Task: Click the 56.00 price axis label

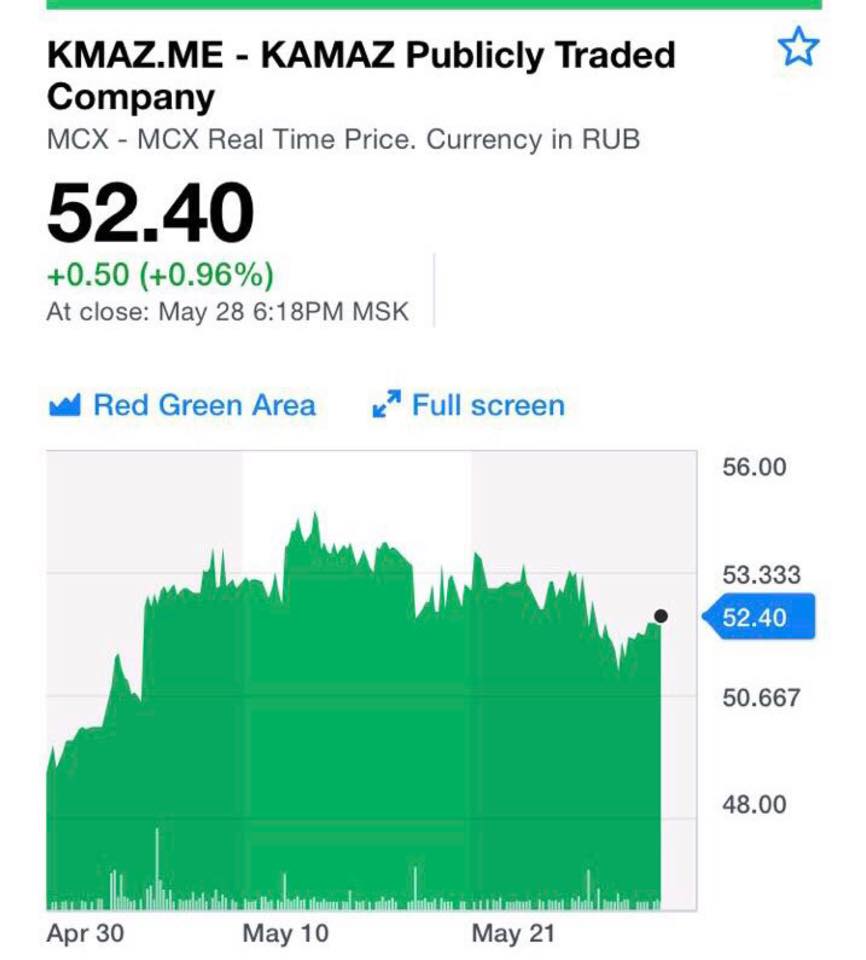Action: [754, 467]
